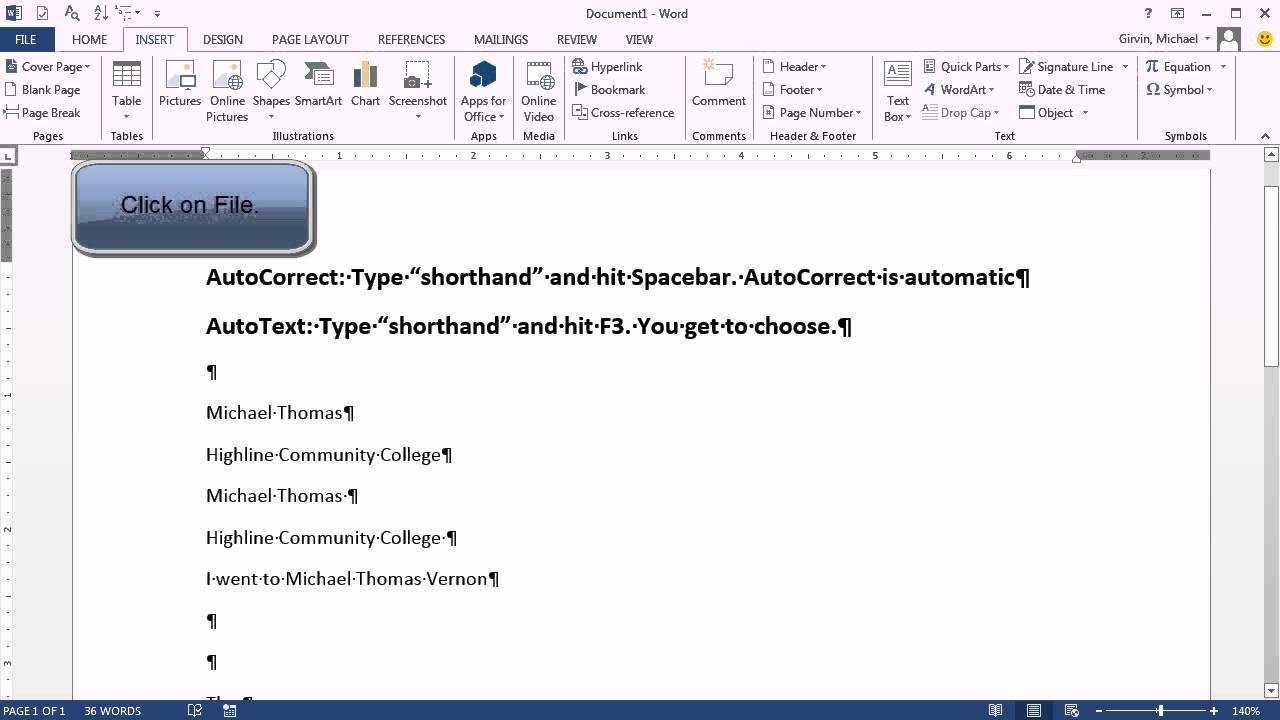
Task: Collapse the ribbon with the arrow
Action: [1263, 135]
